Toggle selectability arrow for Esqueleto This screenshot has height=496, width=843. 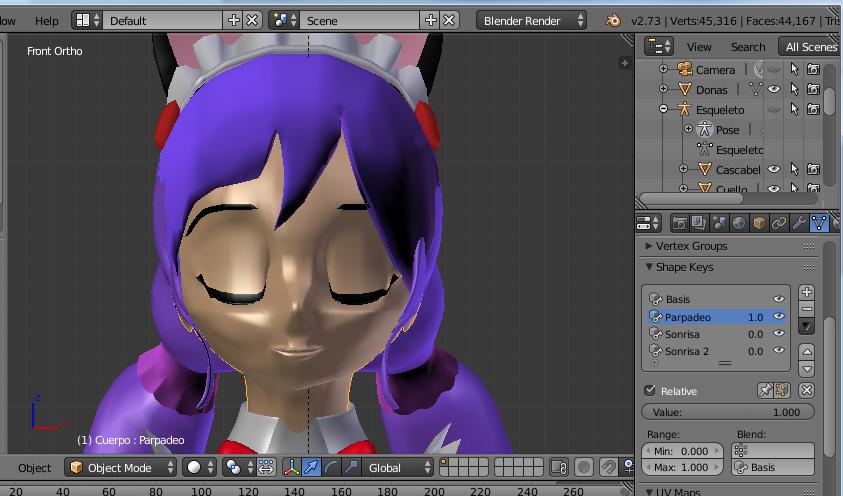pos(794,109)
